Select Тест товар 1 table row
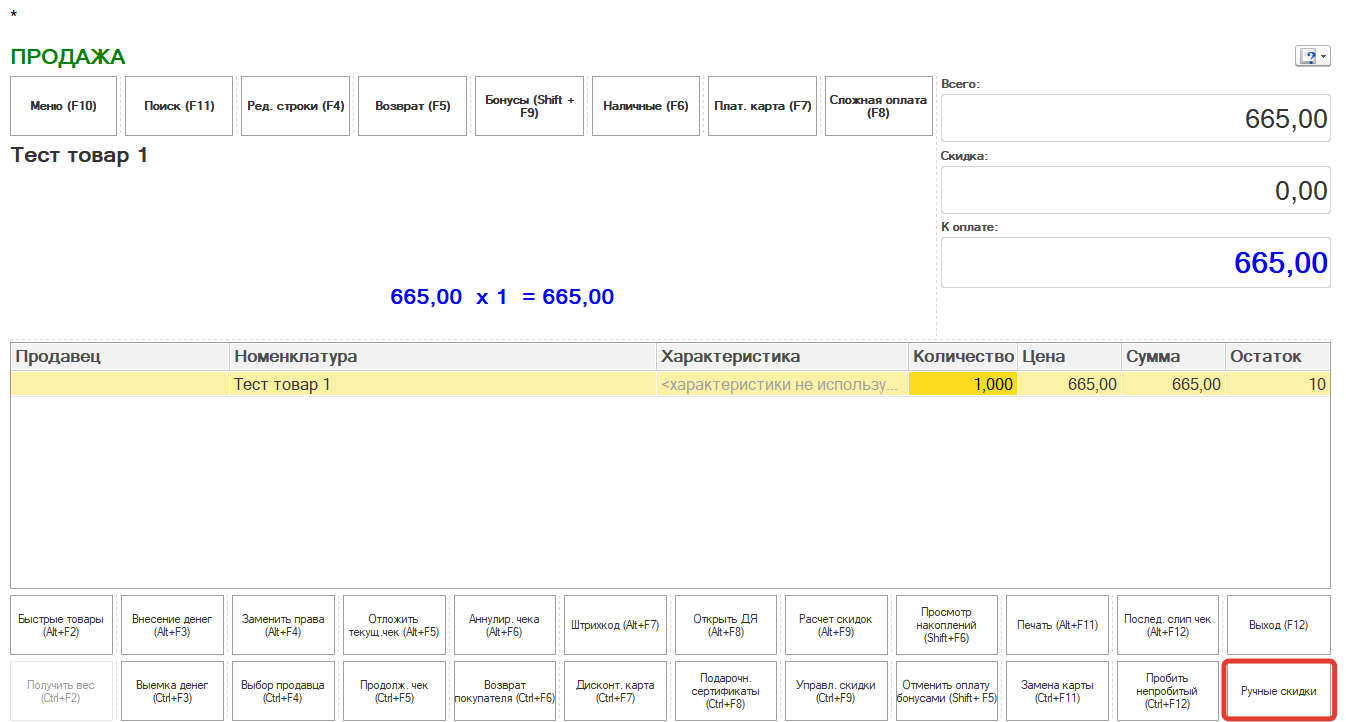Image resolution: width=1346 pixels, height=722 pixels. click(x=442, y=384)
